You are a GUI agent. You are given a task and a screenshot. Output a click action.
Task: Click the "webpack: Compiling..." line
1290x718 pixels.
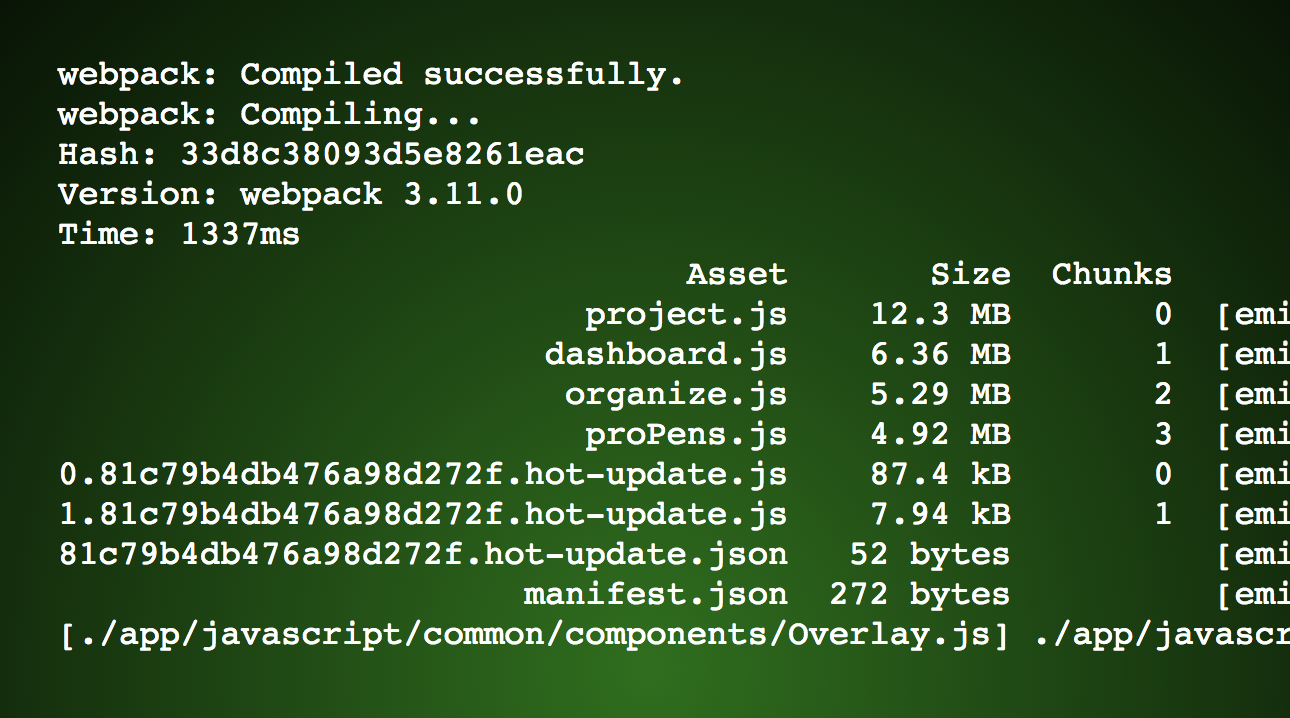coord(269,115)
